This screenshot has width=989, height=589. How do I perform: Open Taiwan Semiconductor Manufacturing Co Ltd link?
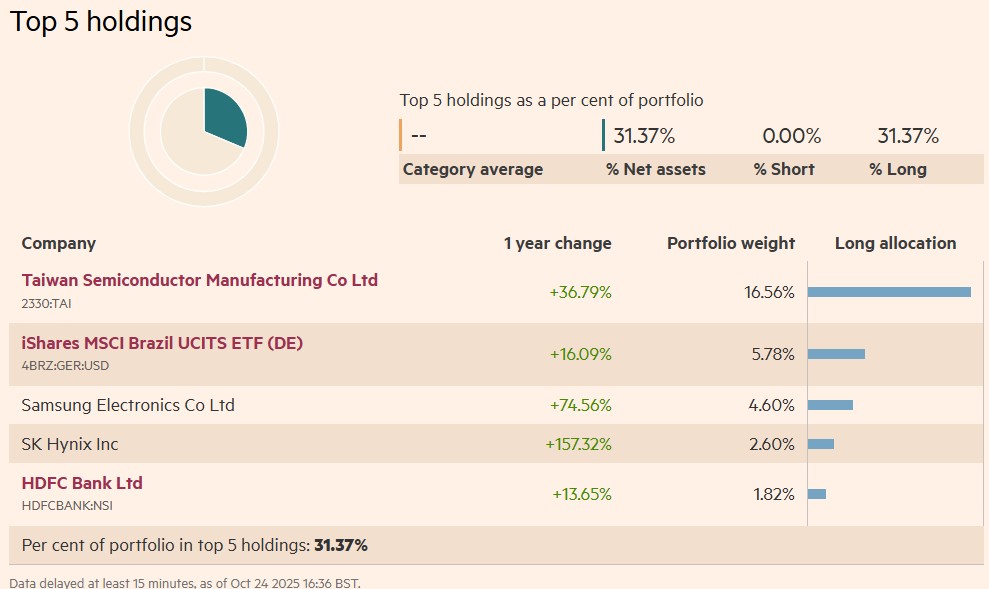pos(199,281)
